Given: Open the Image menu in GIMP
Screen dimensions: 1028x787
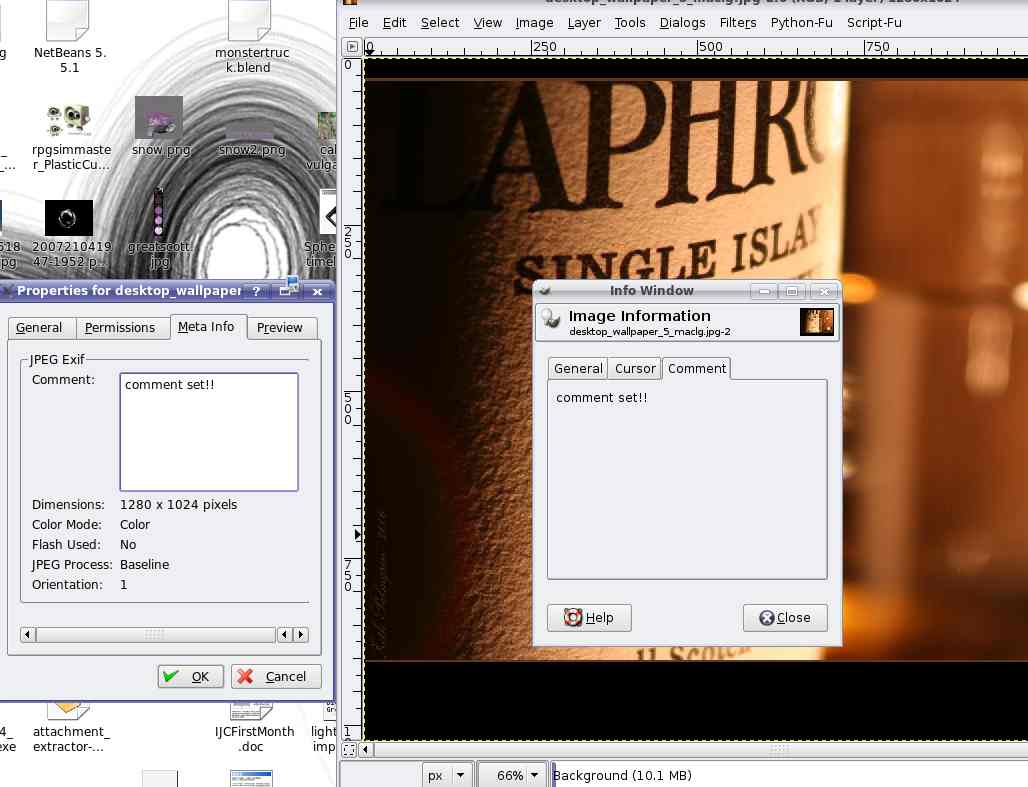Looking at the screenshot, I should coord(534,23).
